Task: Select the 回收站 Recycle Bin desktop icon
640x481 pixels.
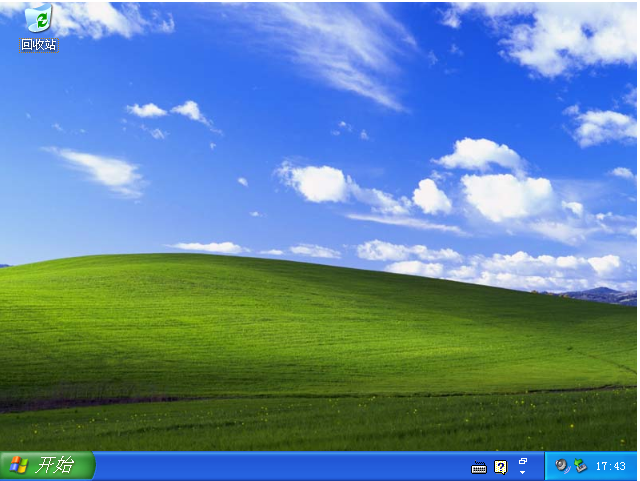Action: [x=39, y=28]
